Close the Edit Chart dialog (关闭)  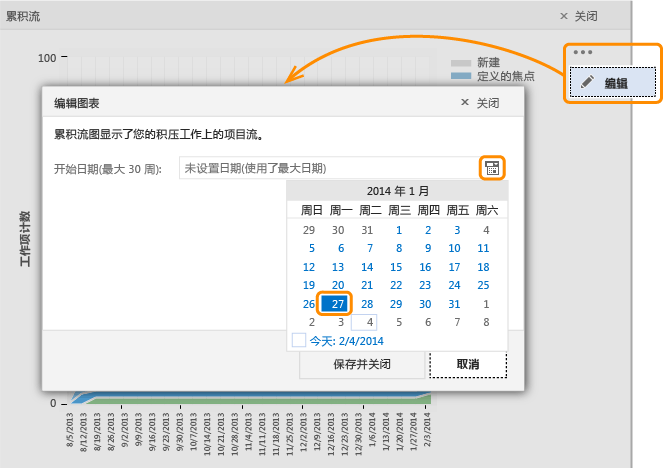point(480,103)
